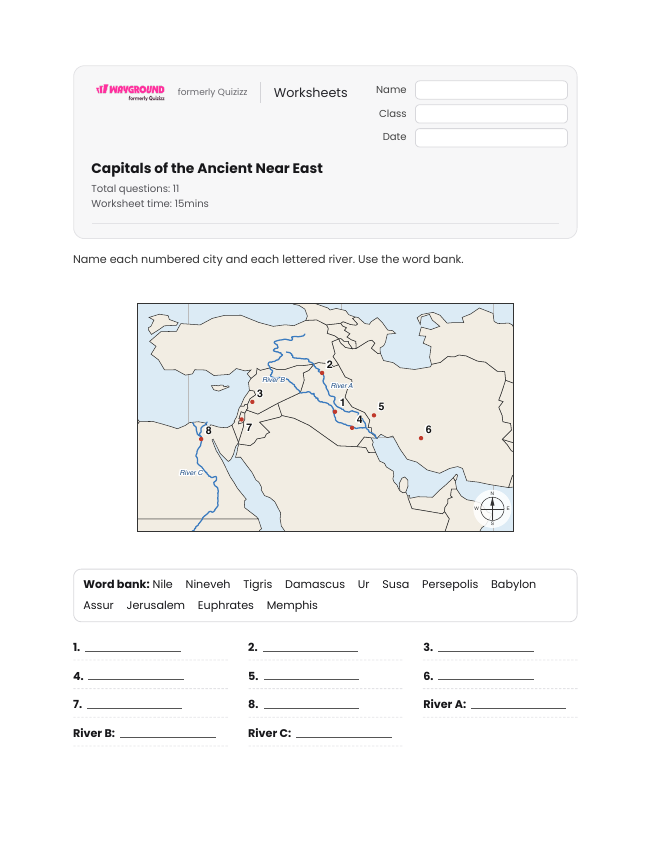Click the answer blank for number 3
Viewport: 650px width, 842px height.
(486, 647)
